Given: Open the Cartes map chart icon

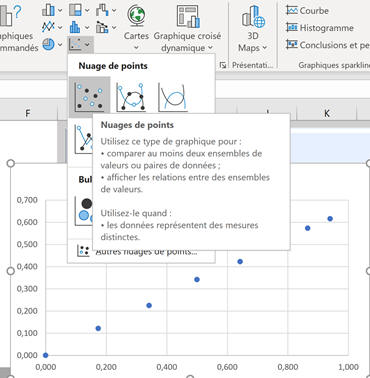Looking at the screenshot, I should [x=136, y=15].
